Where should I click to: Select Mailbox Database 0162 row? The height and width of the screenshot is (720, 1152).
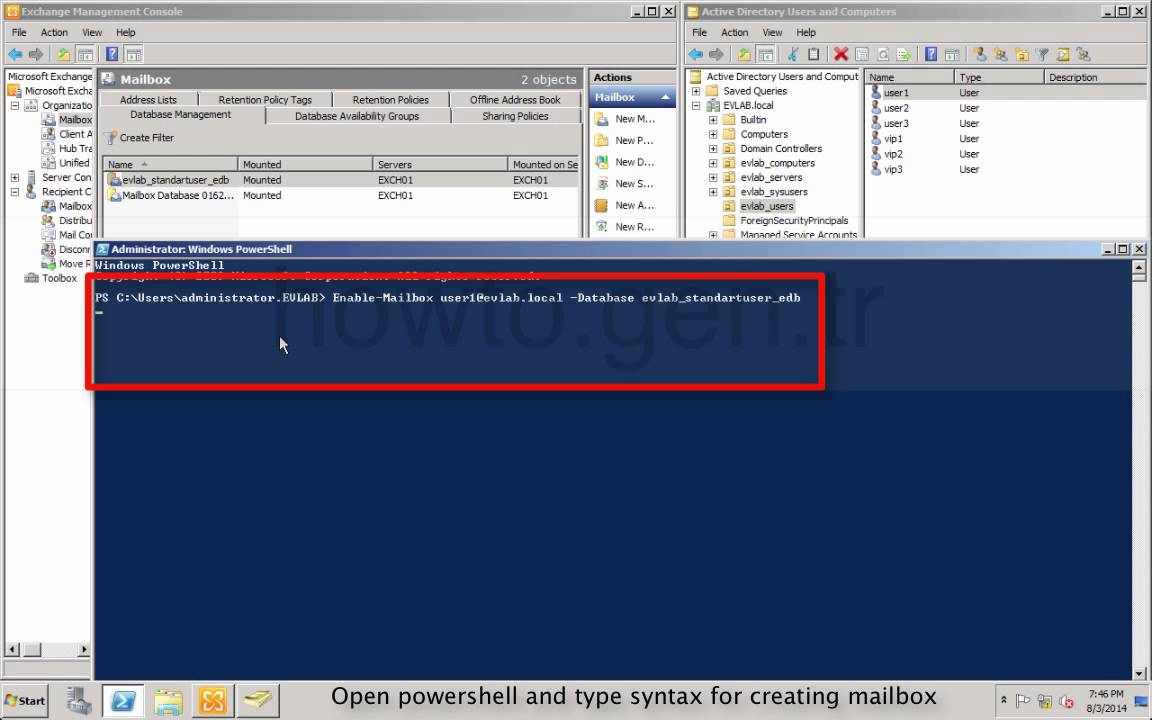[341, 195]
